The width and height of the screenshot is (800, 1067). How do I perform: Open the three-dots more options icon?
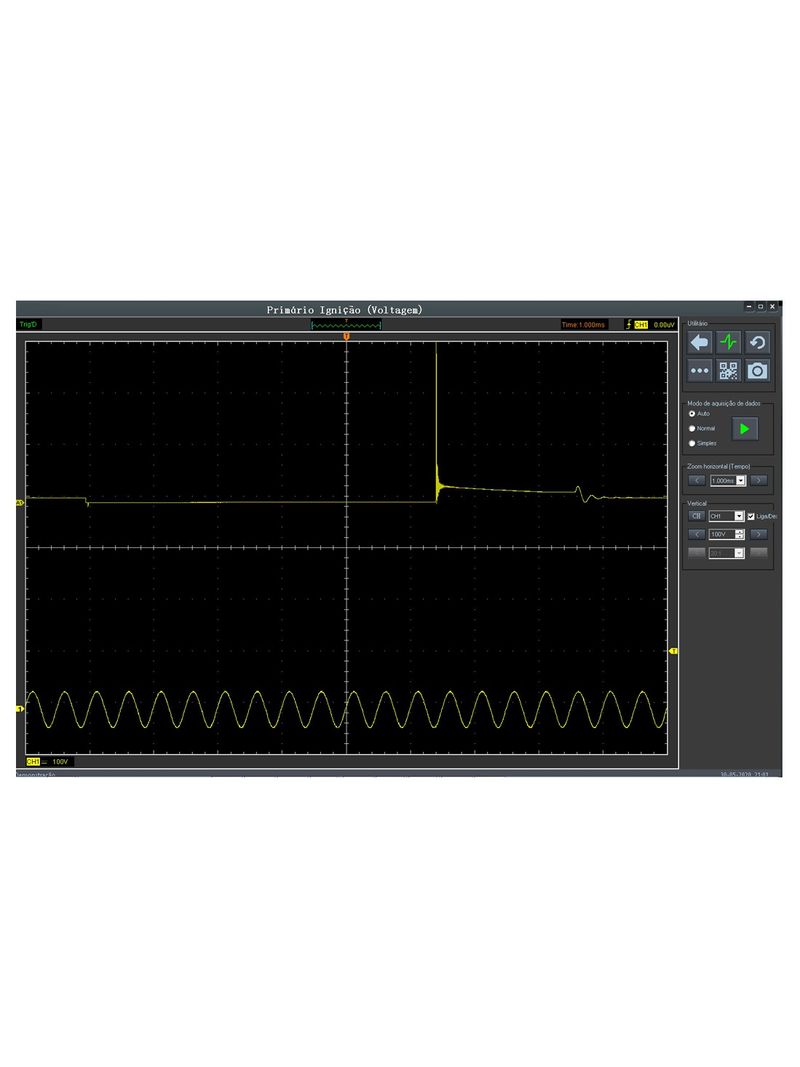pos(700,371)
